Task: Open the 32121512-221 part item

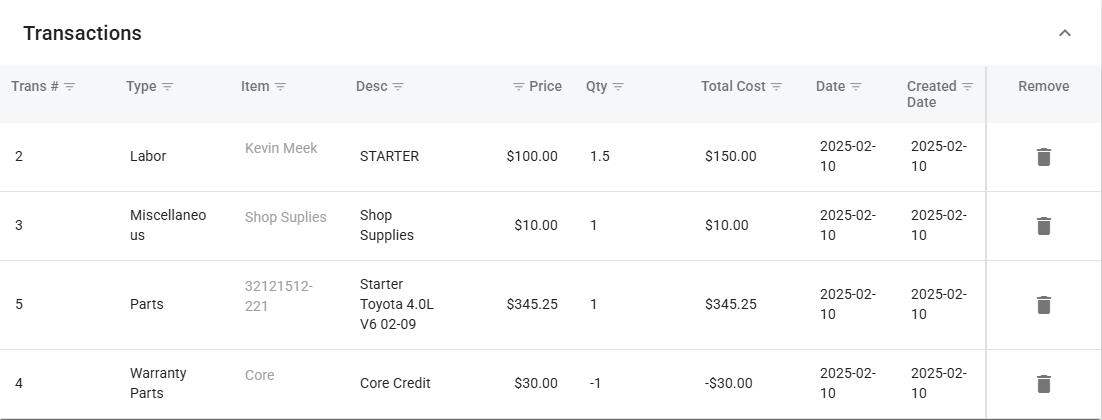Action: (279, 296)
